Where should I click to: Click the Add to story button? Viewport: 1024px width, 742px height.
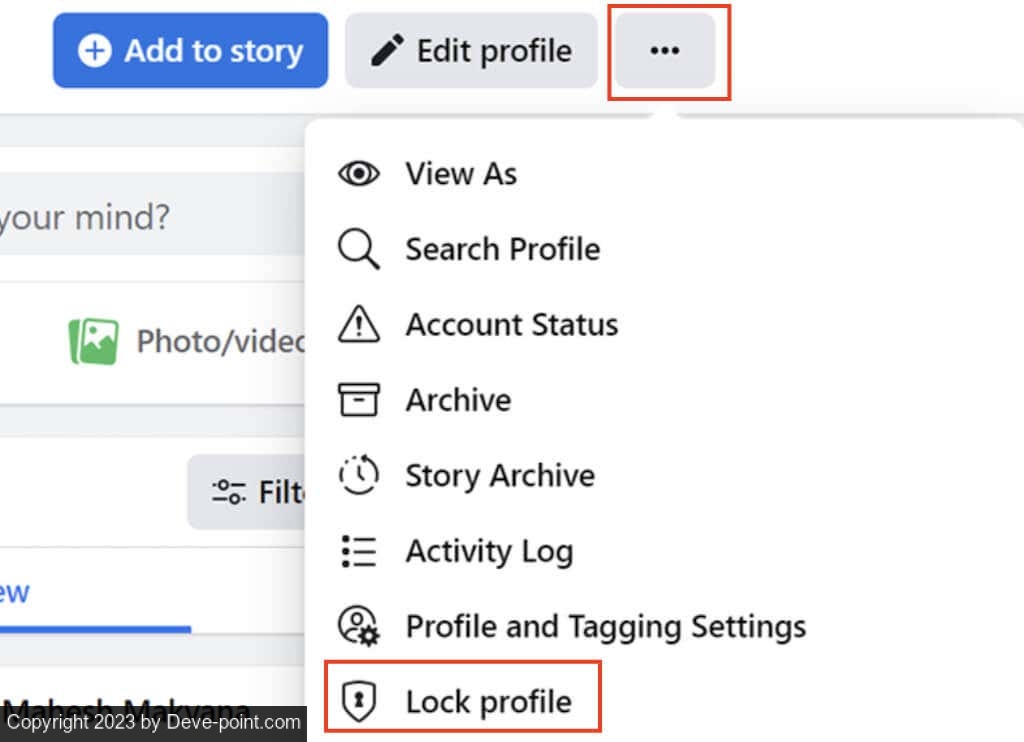tap(190, 50)
